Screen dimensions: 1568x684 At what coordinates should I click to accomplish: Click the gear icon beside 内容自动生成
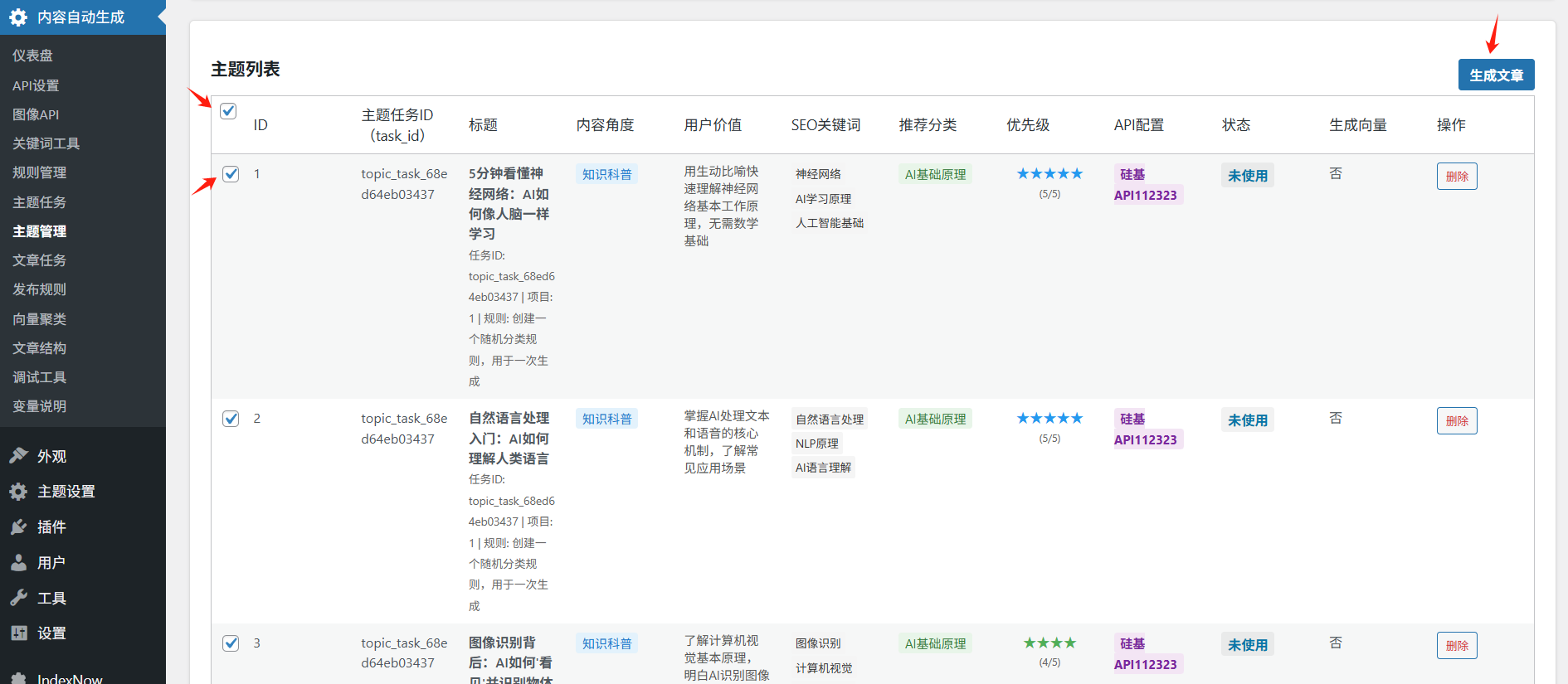click(x=18, y=17)
